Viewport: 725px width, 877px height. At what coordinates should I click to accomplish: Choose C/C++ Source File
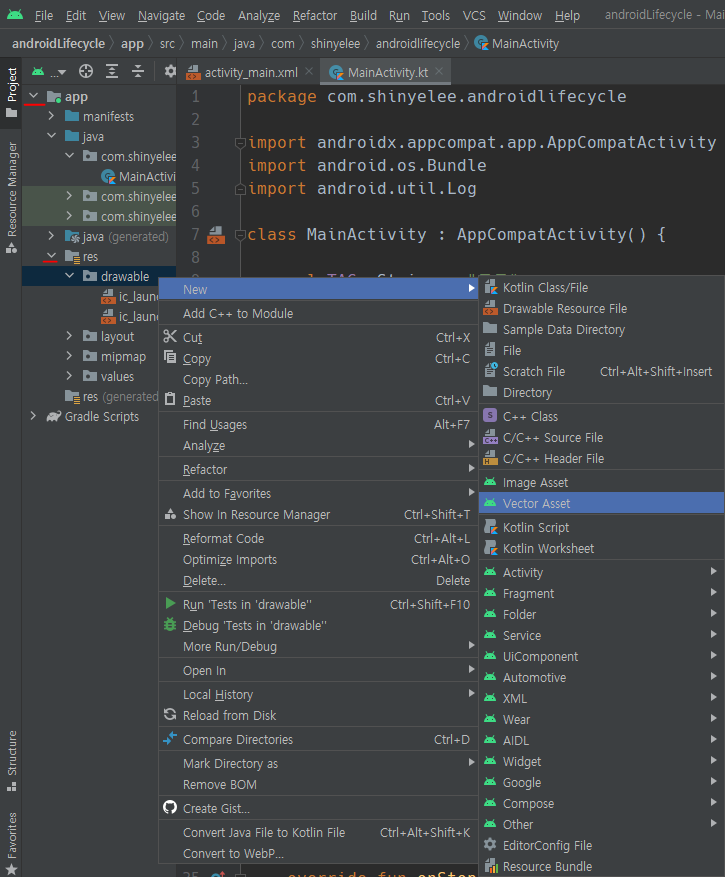click(x=601, y=437)
